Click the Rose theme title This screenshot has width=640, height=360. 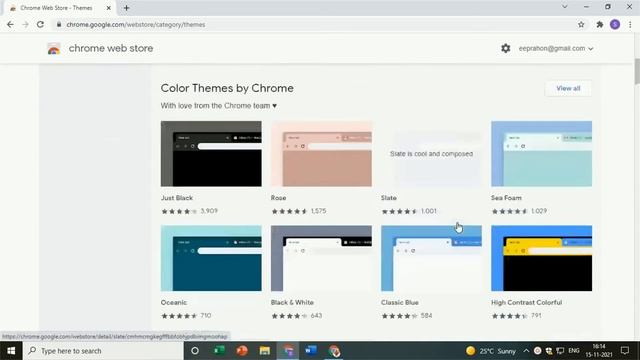[278, 198]
